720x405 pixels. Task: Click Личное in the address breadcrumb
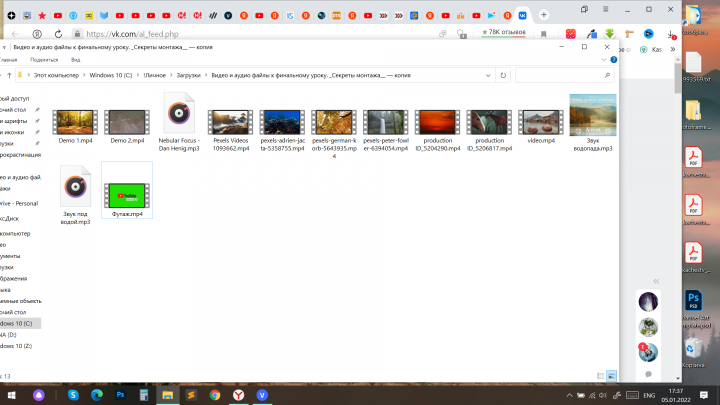point(154,75)
